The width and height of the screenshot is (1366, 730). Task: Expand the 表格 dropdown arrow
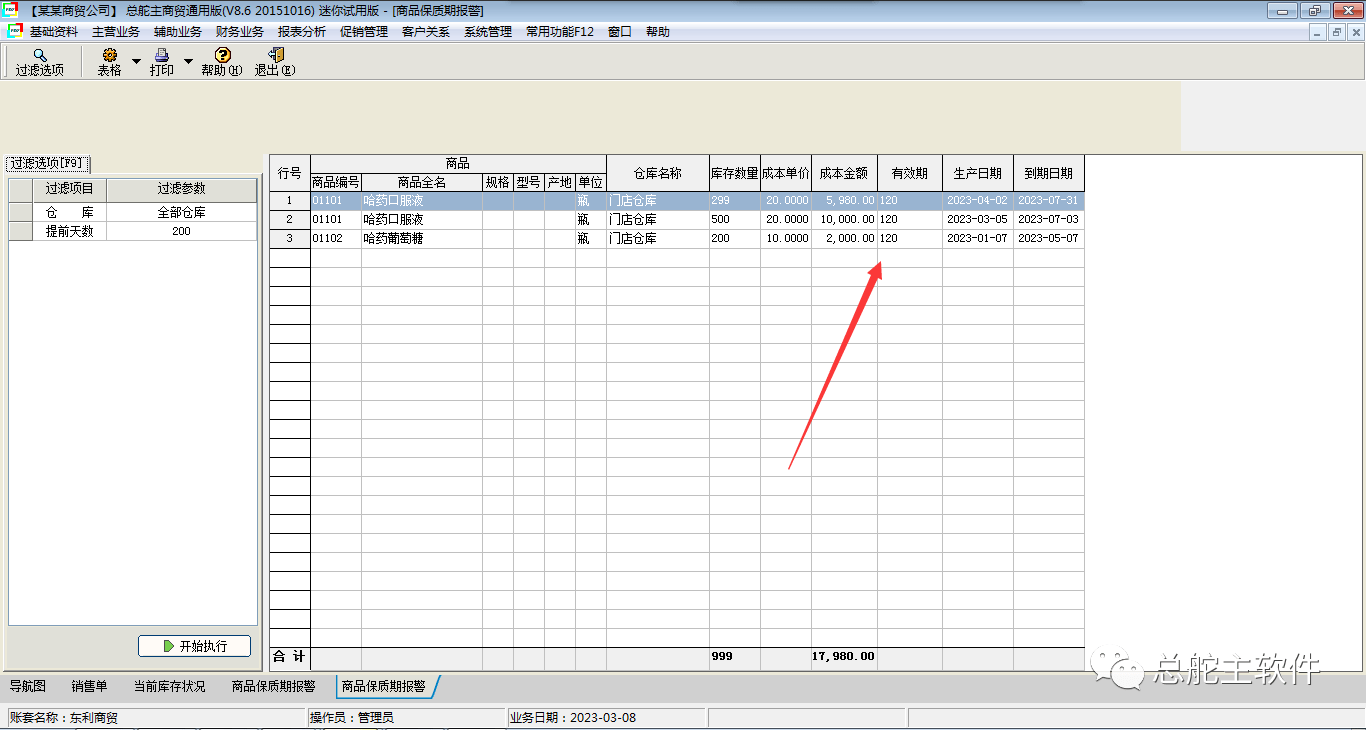point(136,62)
